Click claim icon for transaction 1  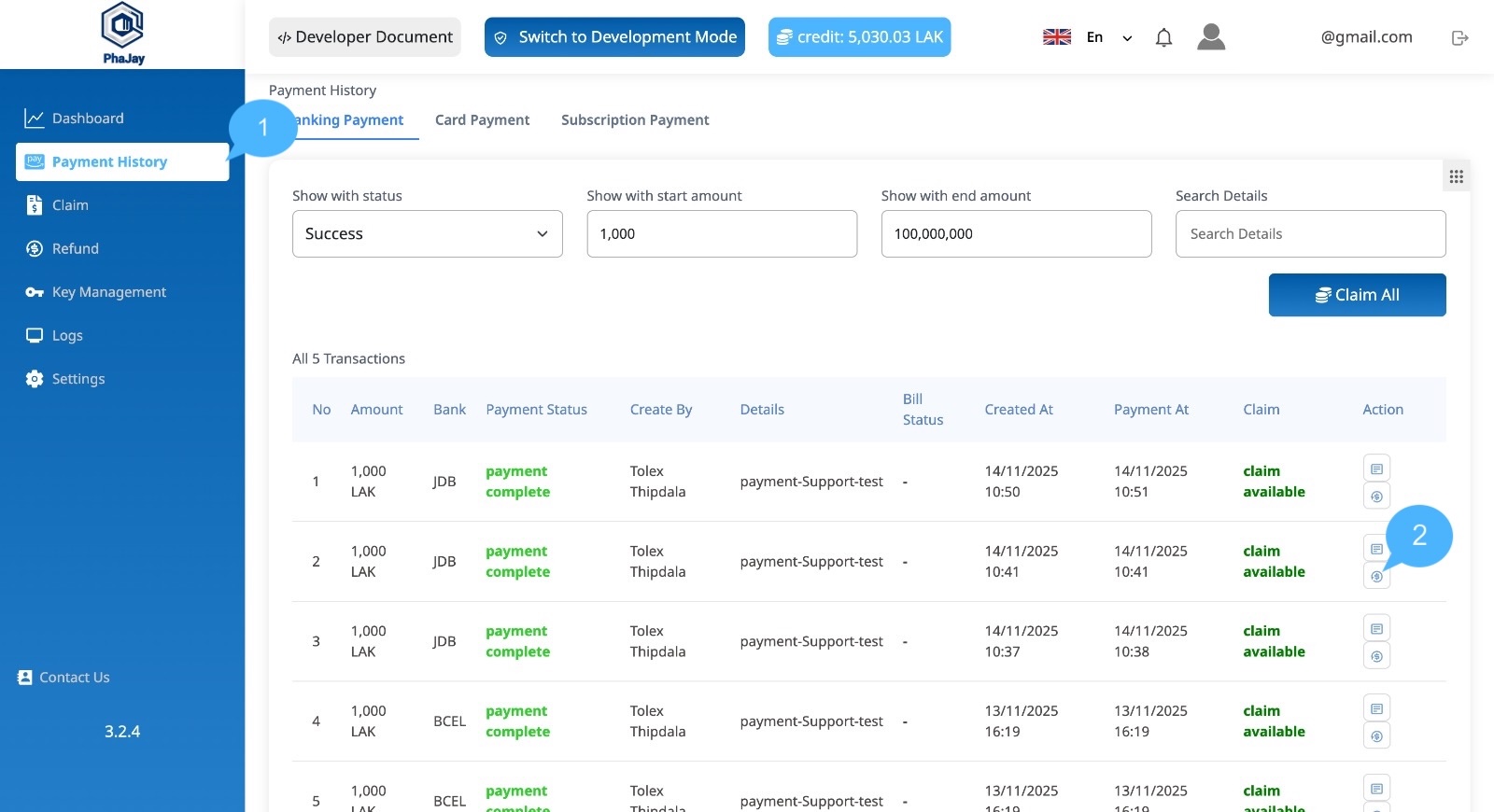click(x=1376, y=497)
